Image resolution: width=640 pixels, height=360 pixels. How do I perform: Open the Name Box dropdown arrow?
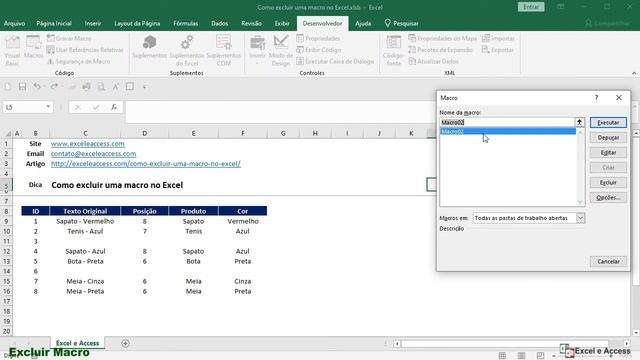(x=48, y=107)
